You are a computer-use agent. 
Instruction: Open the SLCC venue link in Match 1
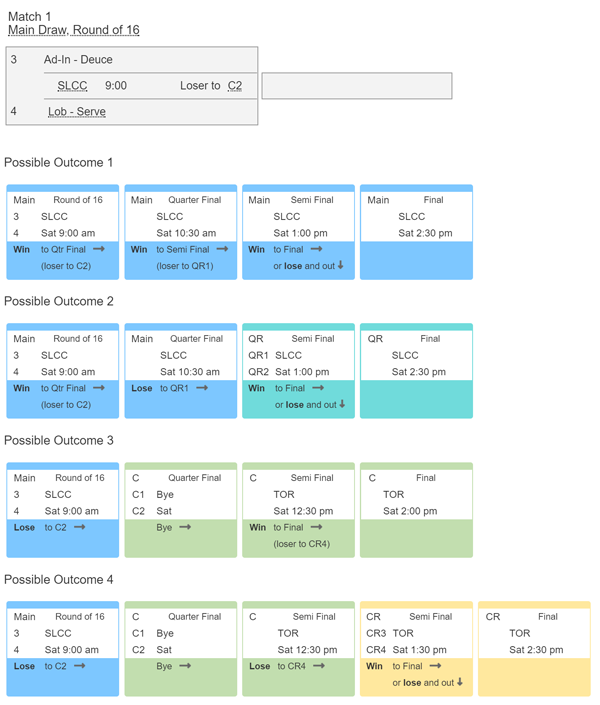(x=72, y=85)
